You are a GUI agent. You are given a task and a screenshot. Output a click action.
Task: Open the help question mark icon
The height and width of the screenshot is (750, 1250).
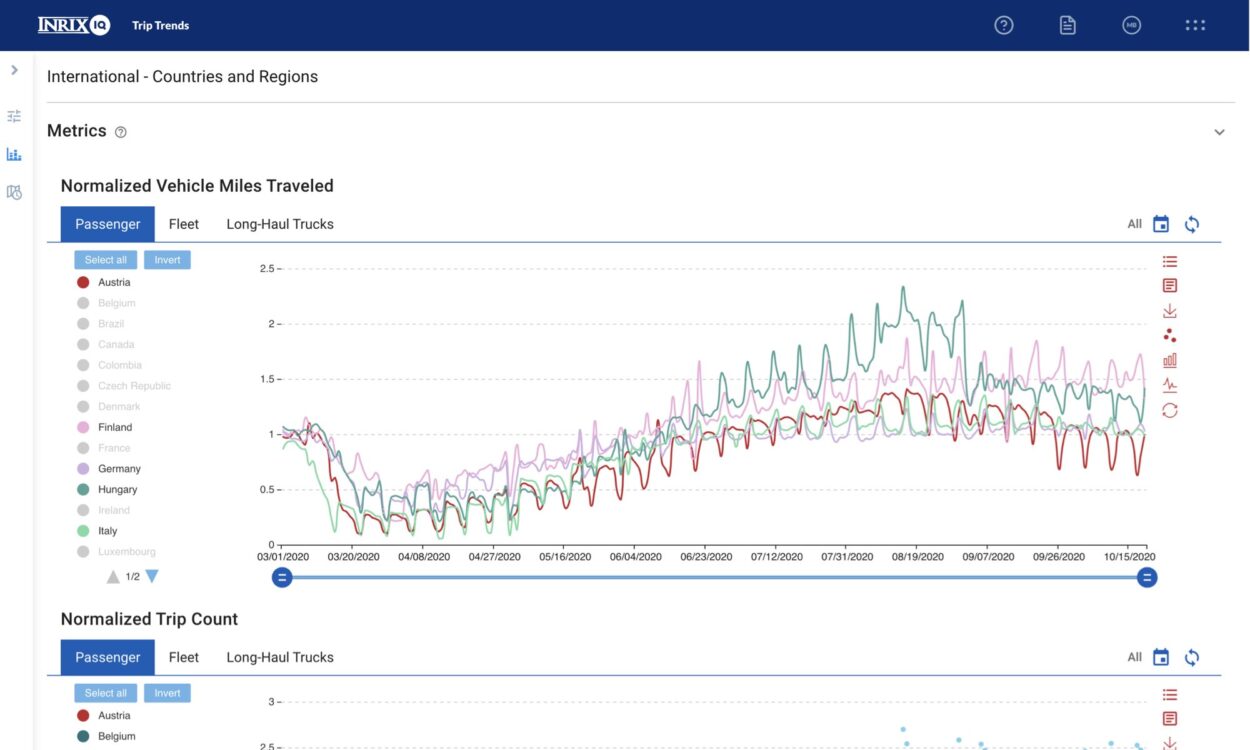click(1003, 25)
